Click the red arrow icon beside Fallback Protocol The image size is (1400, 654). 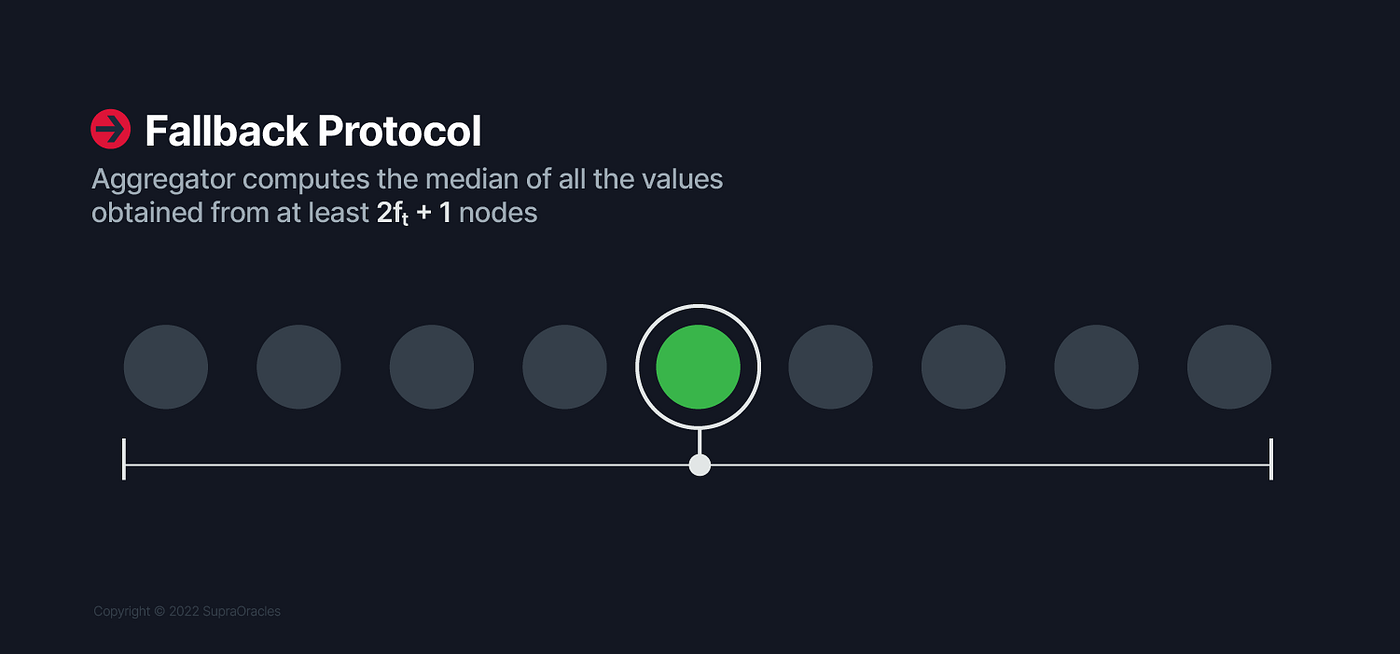click(x=111, y=129)
